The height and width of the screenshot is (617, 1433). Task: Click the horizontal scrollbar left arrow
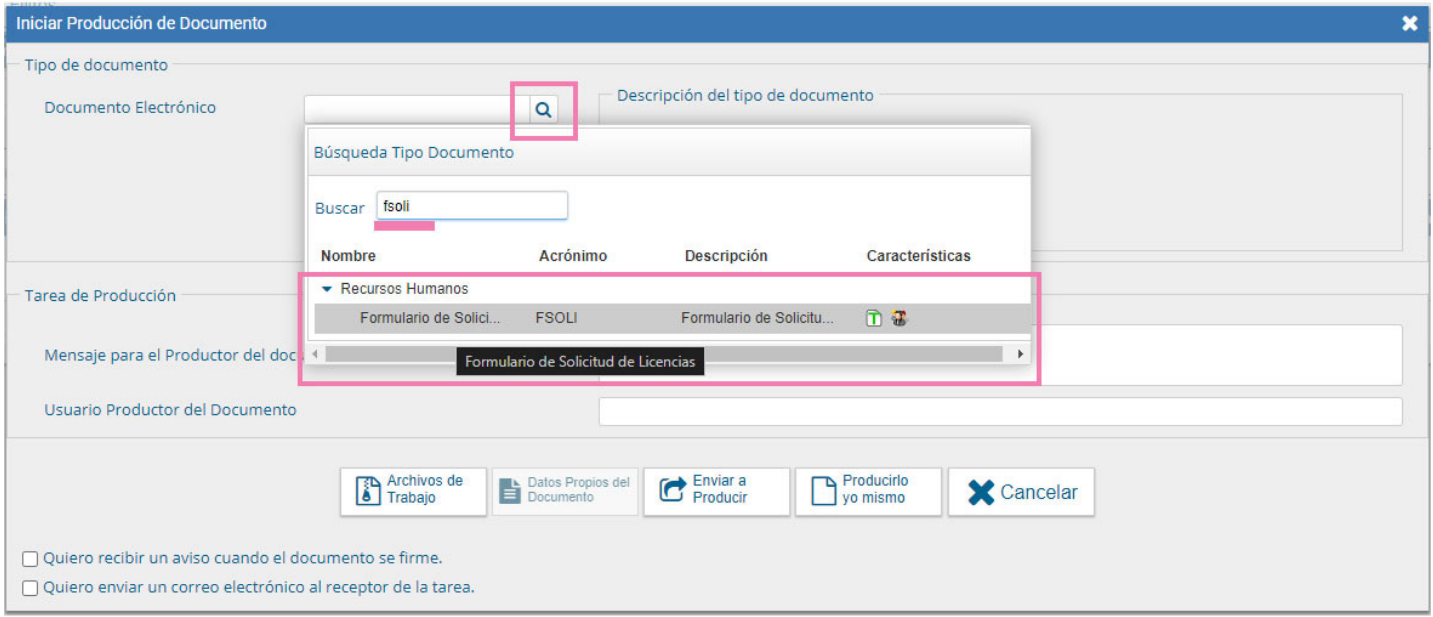click(x=315, y=354)
